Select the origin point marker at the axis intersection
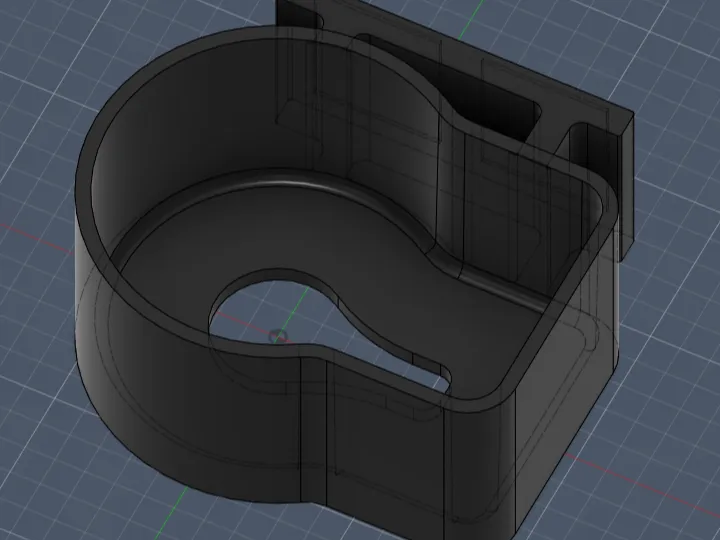This screenshot has height=540, width=720. [x=278, y=336]
